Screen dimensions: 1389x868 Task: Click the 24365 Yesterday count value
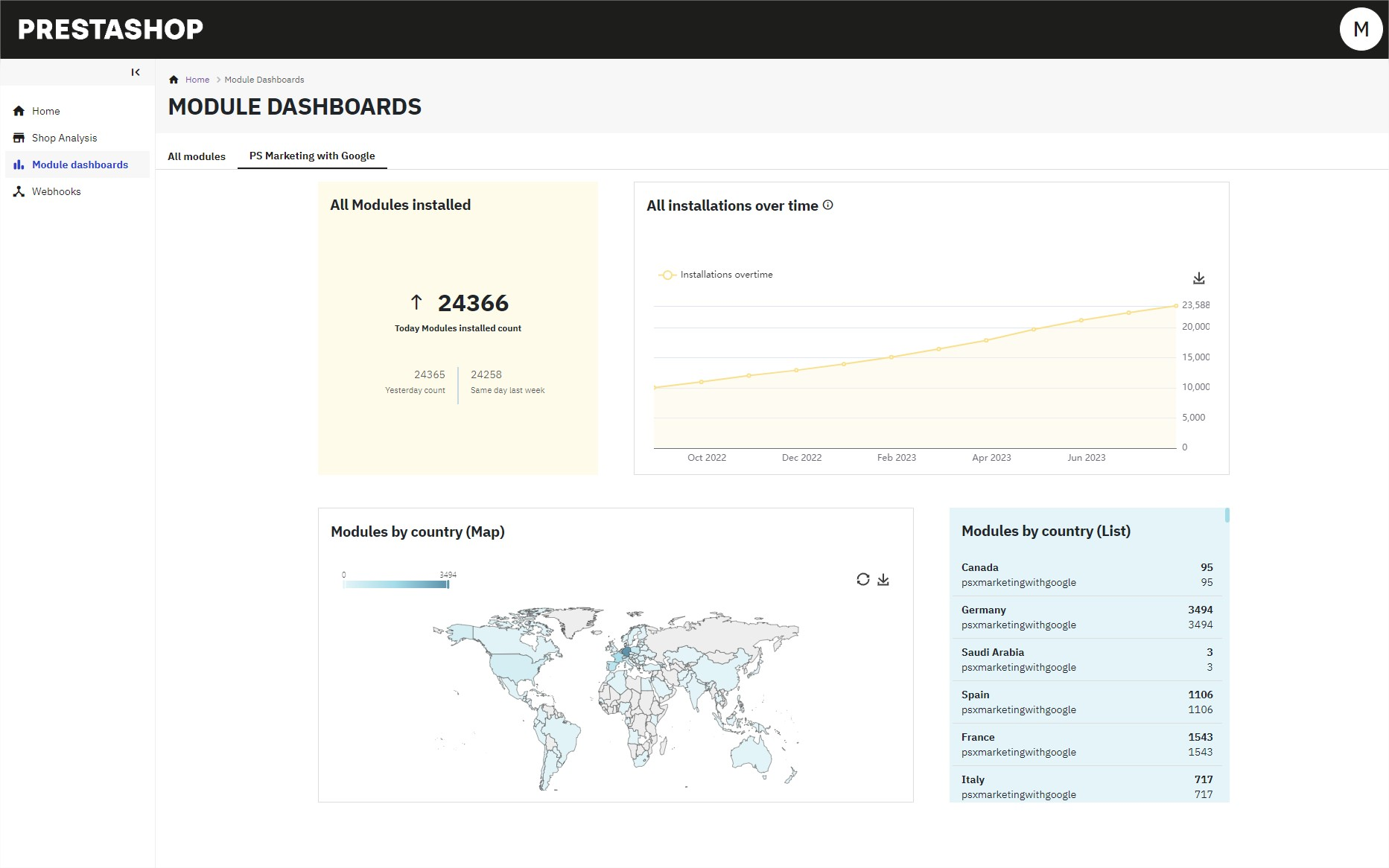(x=430, y=374)
